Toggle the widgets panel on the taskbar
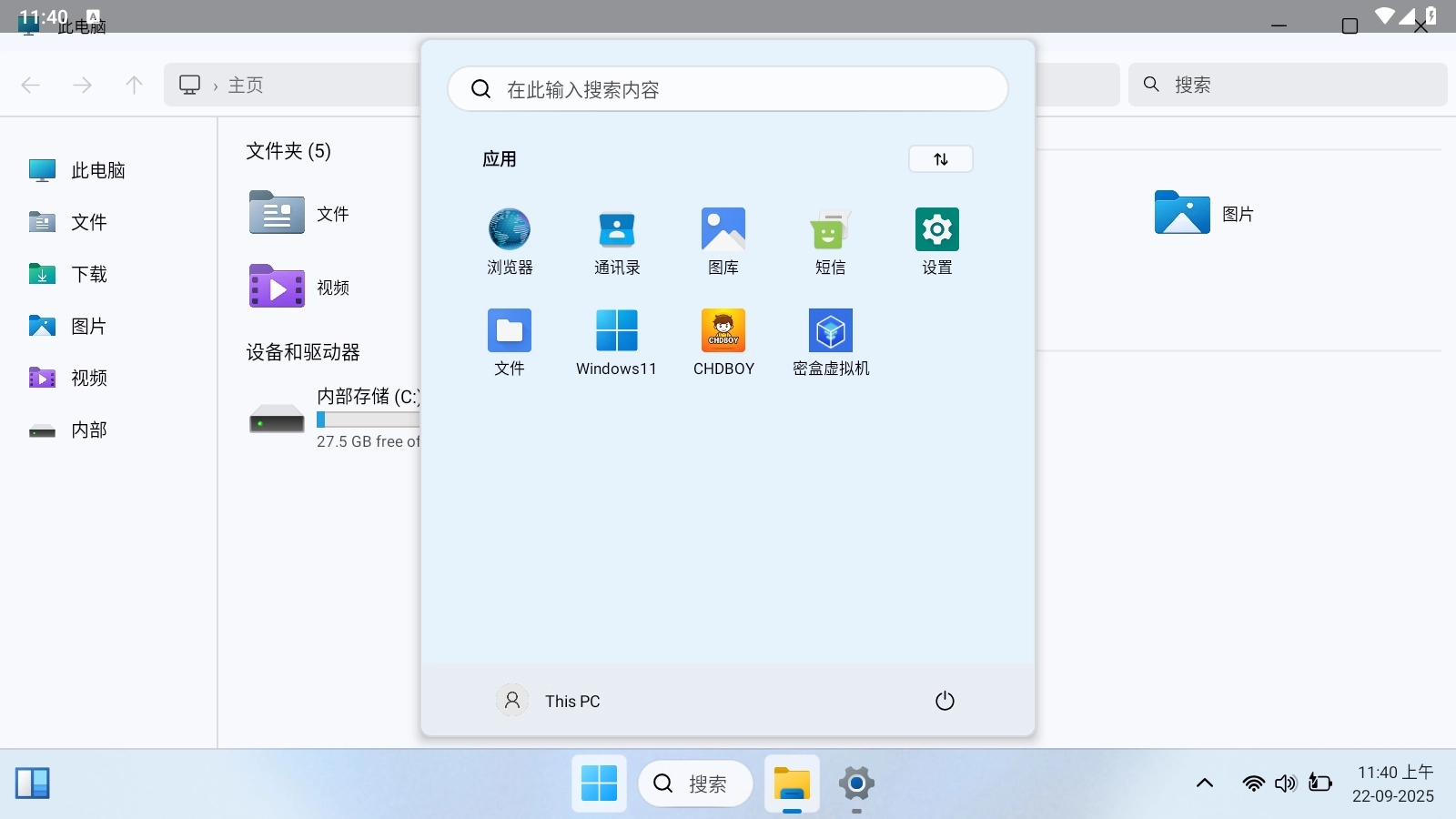The width and height of the screenshot is (1456, 819). click(32, 784)
